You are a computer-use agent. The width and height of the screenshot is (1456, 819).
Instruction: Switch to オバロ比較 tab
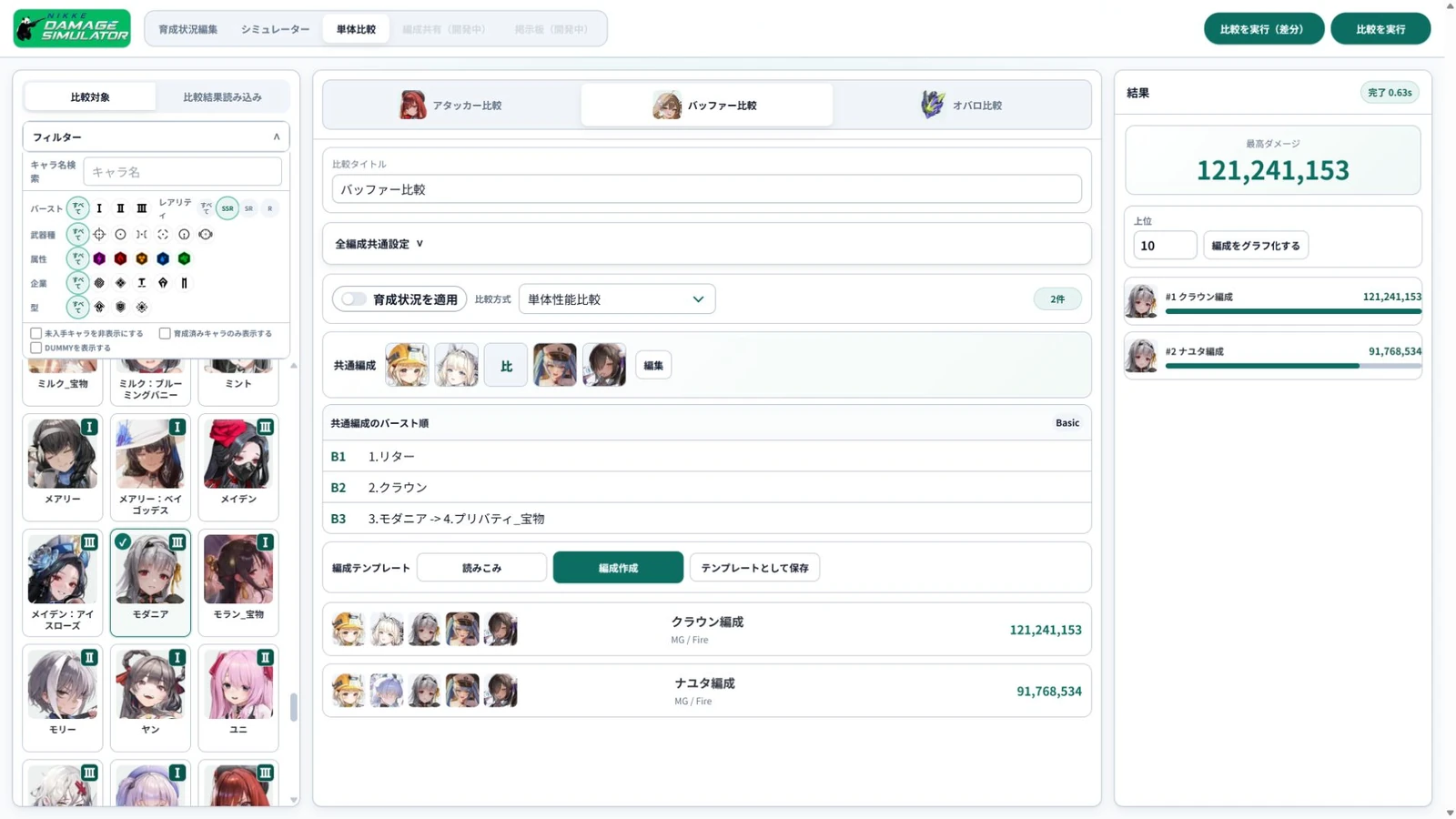click(962, 105)
